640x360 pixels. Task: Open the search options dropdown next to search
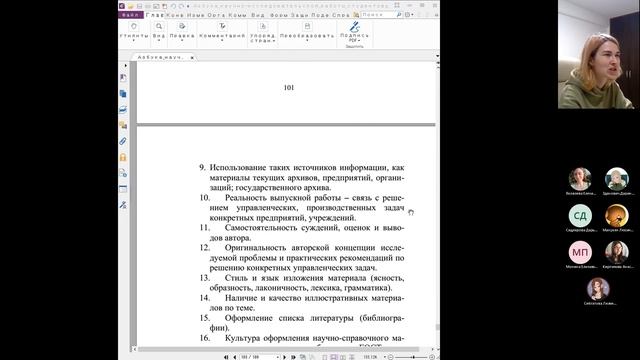409,15
